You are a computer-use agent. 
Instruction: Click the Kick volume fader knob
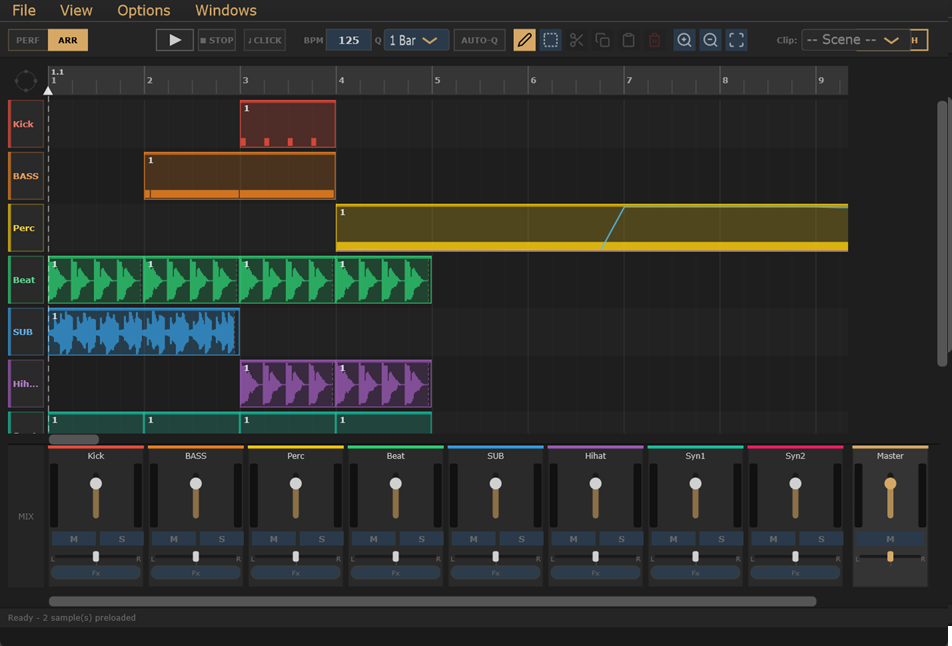[x=96, y=483]
